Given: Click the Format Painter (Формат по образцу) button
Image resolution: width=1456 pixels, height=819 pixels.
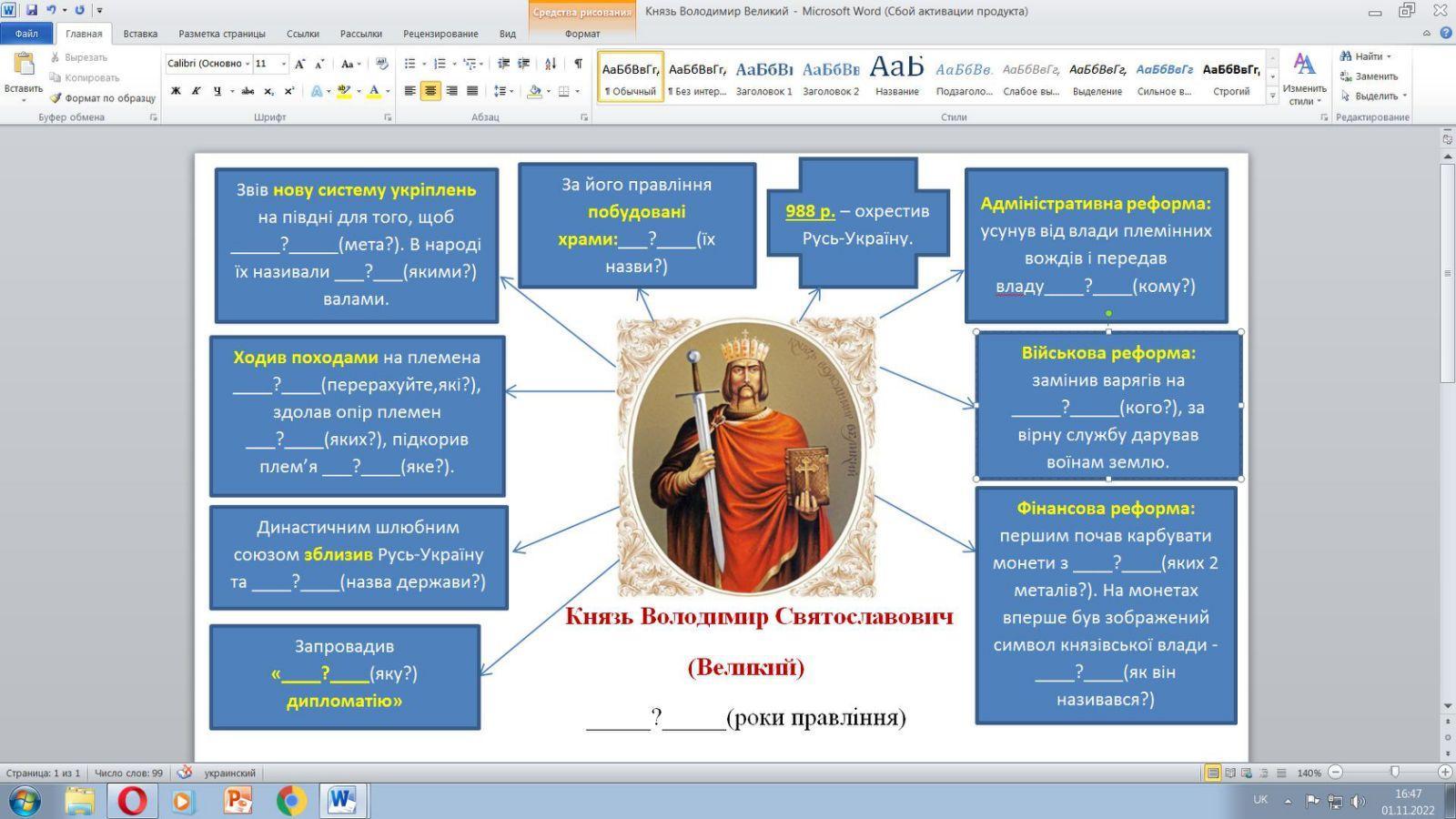Looking at the screenshot, I should [102, 98].
